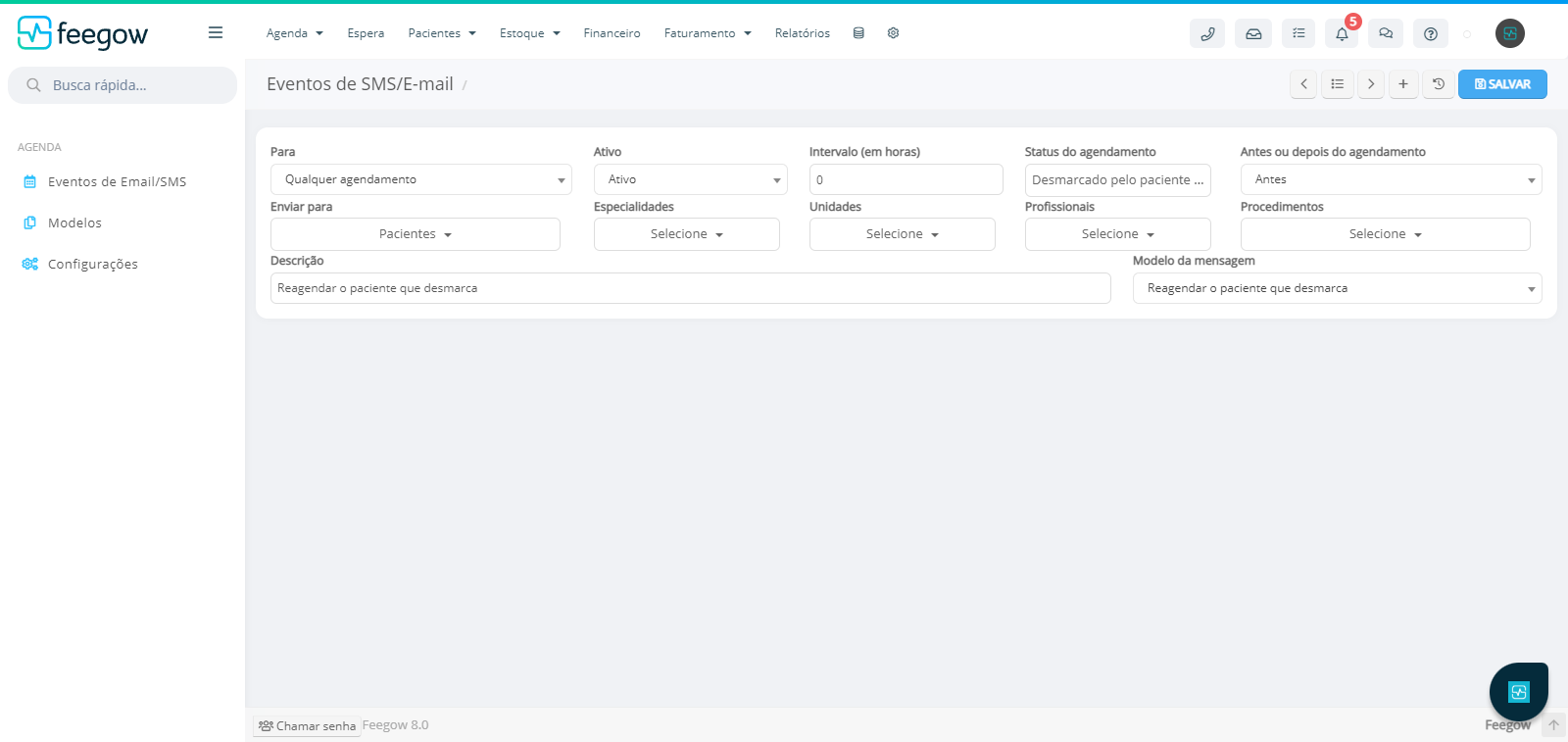The width and height of the screenshot is (1568, 742).
Task: Open Procedimentos Selecione dropdown
Action: point(1386,234)
